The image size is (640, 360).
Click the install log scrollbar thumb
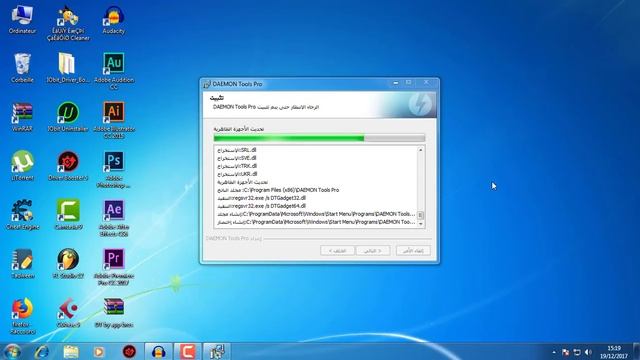[x=421, y=215]
